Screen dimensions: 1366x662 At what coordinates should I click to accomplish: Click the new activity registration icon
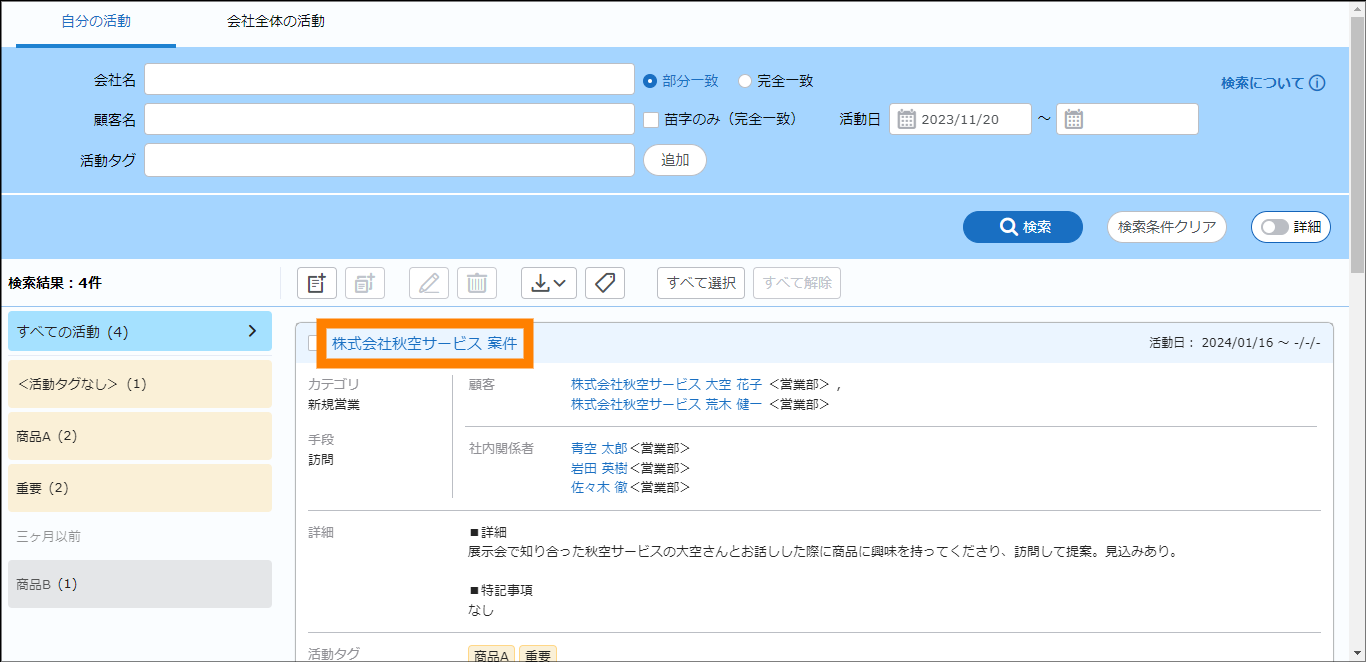(317, 283)
